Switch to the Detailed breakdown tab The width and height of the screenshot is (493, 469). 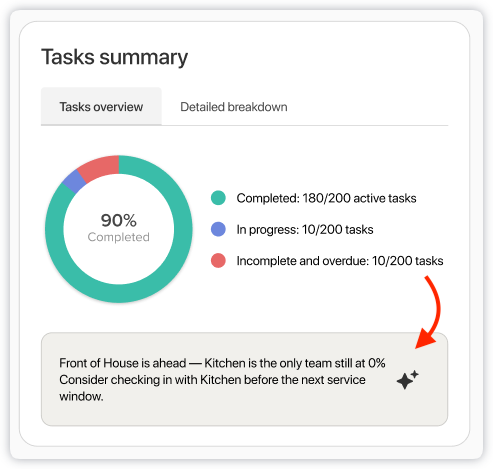coord(234,107)
